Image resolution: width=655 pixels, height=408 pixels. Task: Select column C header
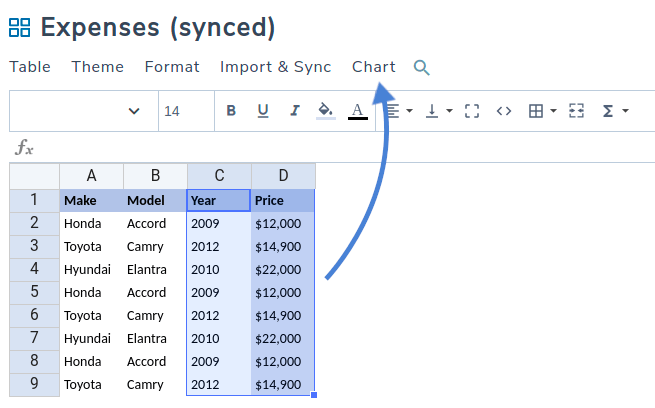point(219,176)
